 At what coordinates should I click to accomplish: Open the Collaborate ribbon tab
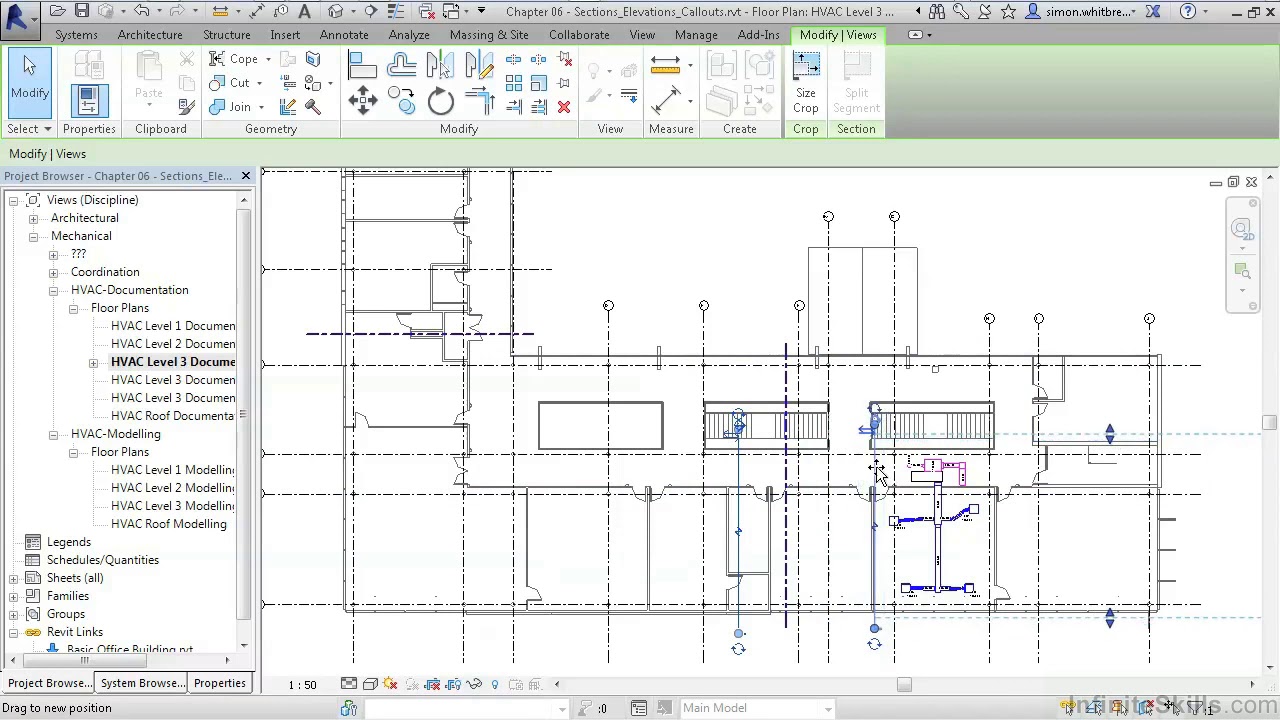click(x=579, y=35)
